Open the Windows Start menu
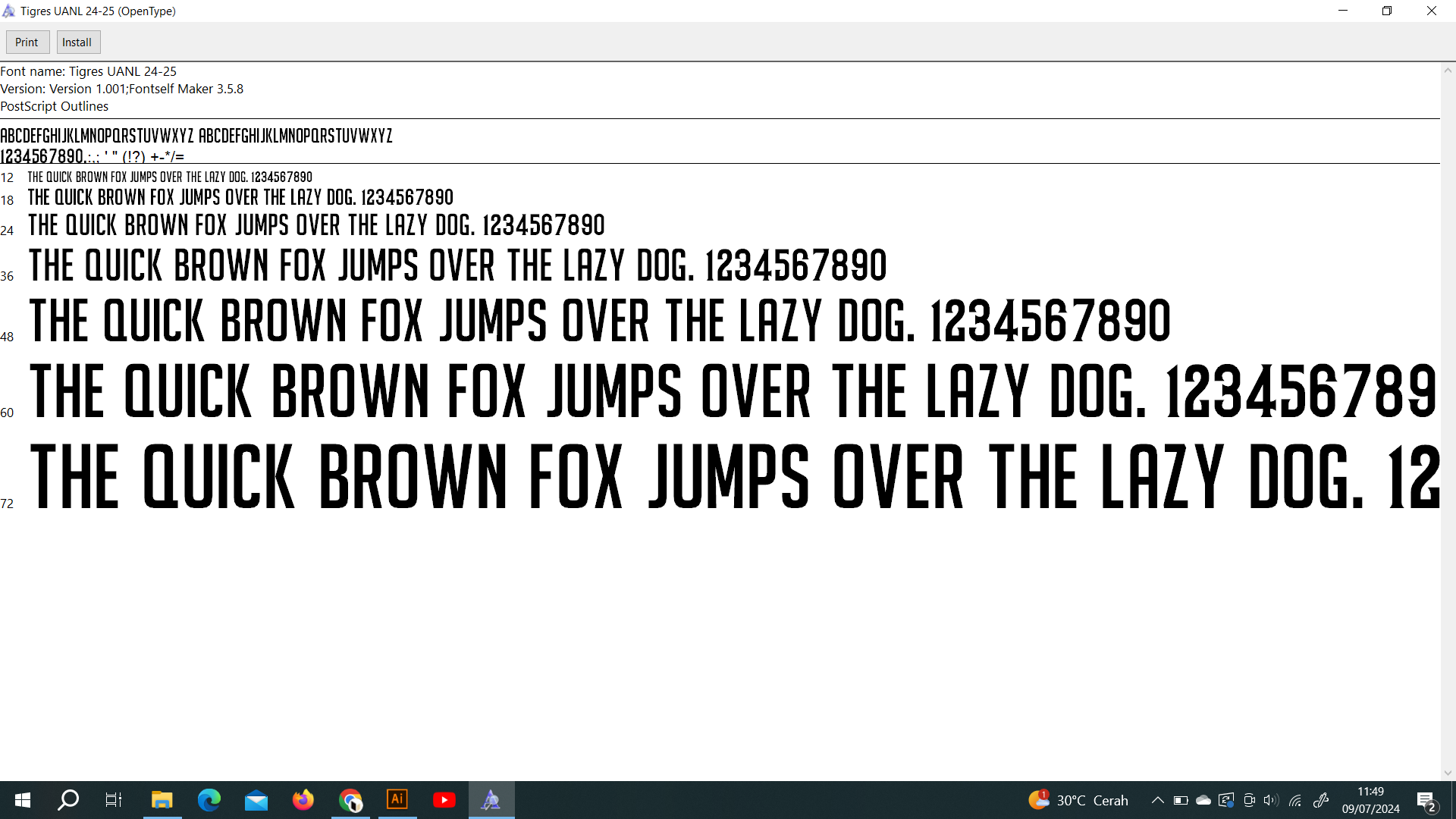 click(x=23, y=800)
